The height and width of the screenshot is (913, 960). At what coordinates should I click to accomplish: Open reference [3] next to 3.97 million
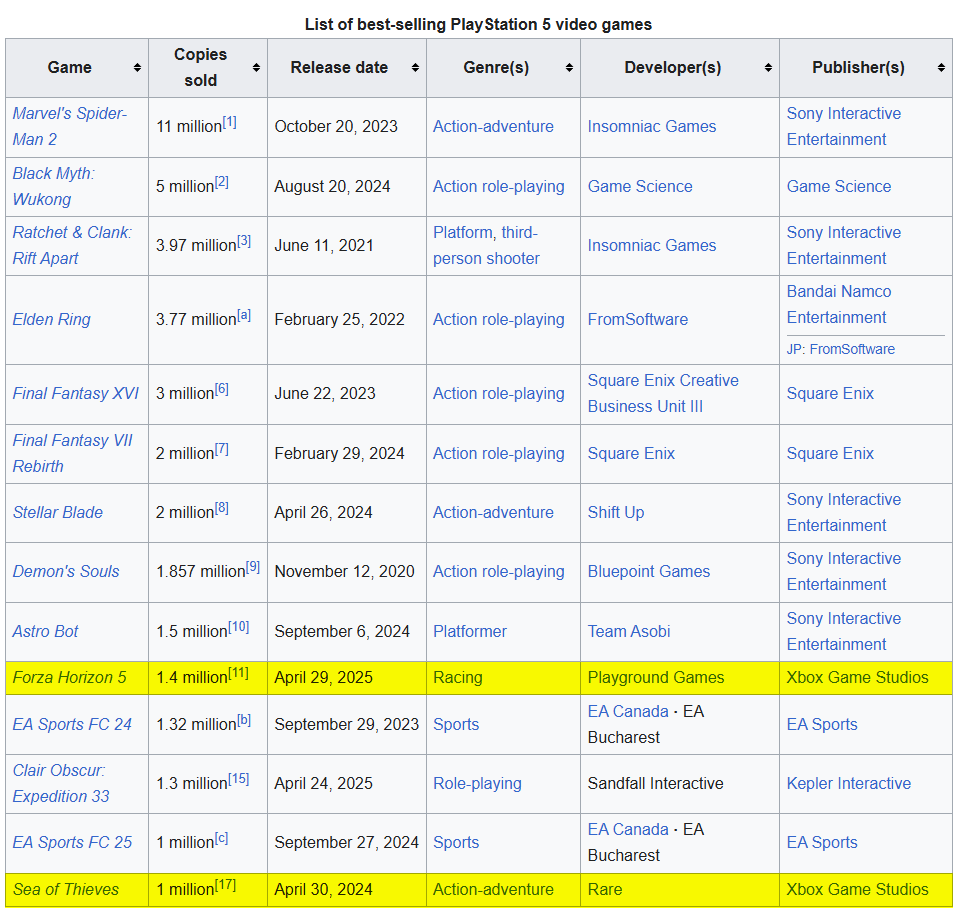coord(244,241)
